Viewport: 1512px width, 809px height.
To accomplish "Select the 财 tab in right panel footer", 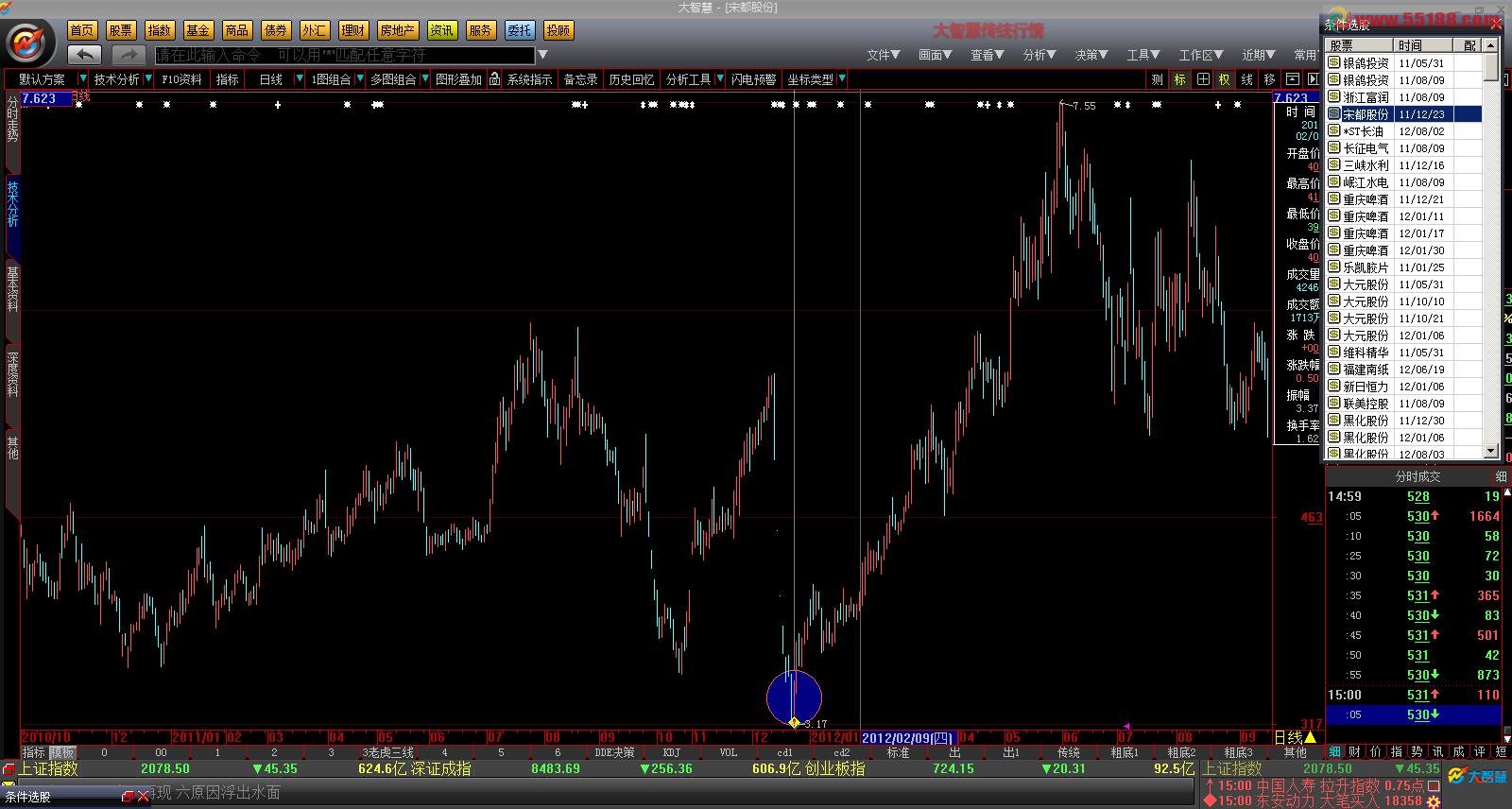I will tap(1355, 752).
